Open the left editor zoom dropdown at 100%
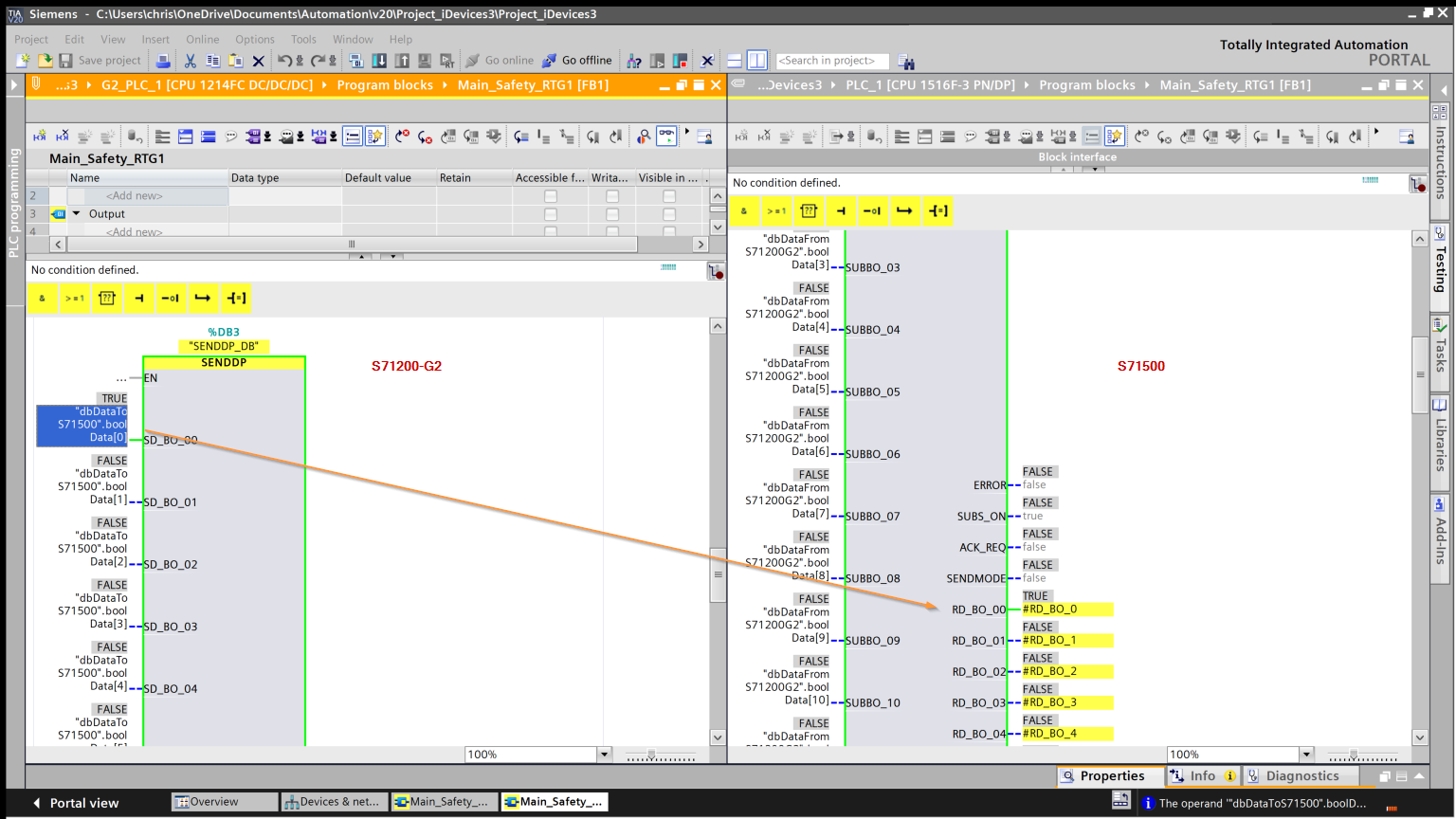The width and height of the screenshot is (1456, 819). pyautogui.click(x=604, y=755)
